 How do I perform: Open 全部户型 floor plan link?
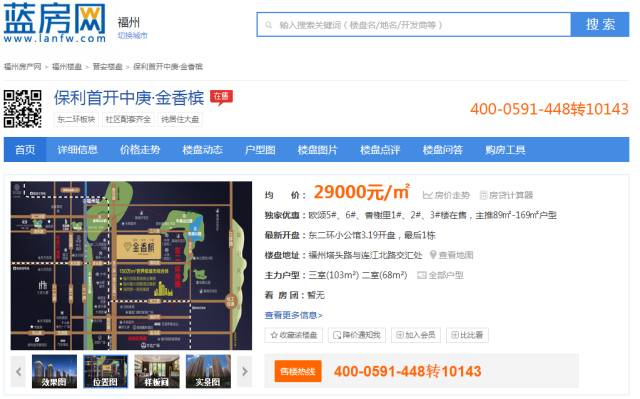[440, 275]
